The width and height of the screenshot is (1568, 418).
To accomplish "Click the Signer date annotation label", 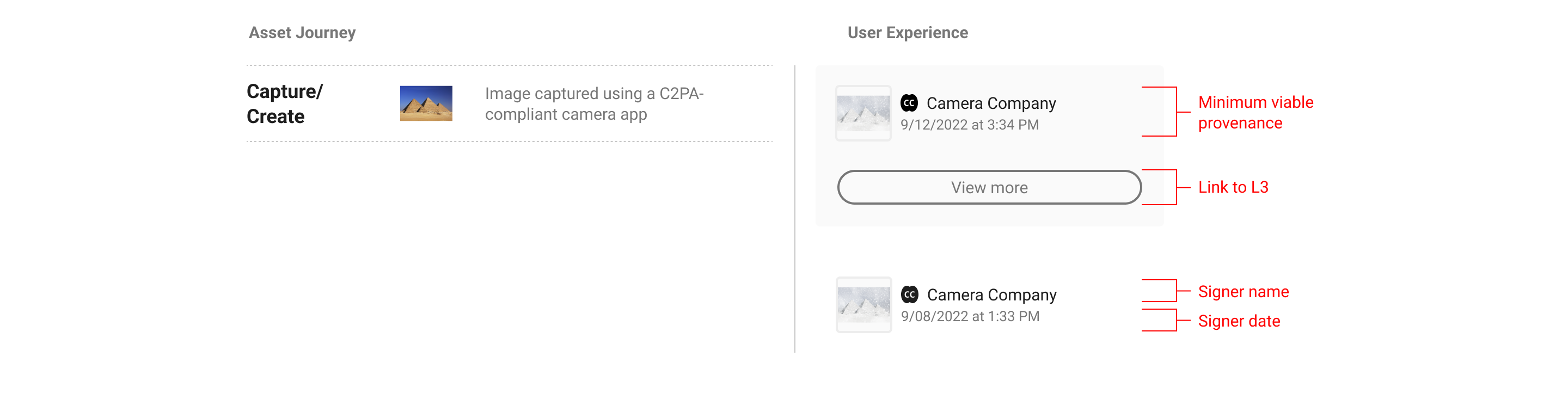I will [1239, 321].
